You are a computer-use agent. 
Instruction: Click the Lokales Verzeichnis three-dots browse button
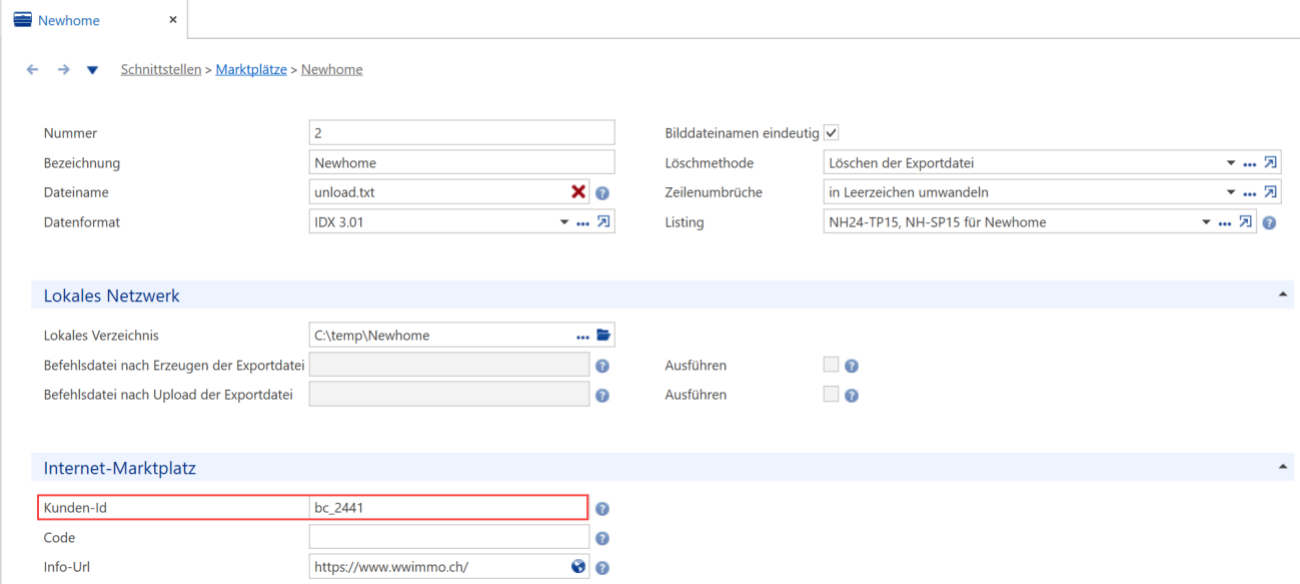pyautogui.click(x=583, y=336)
